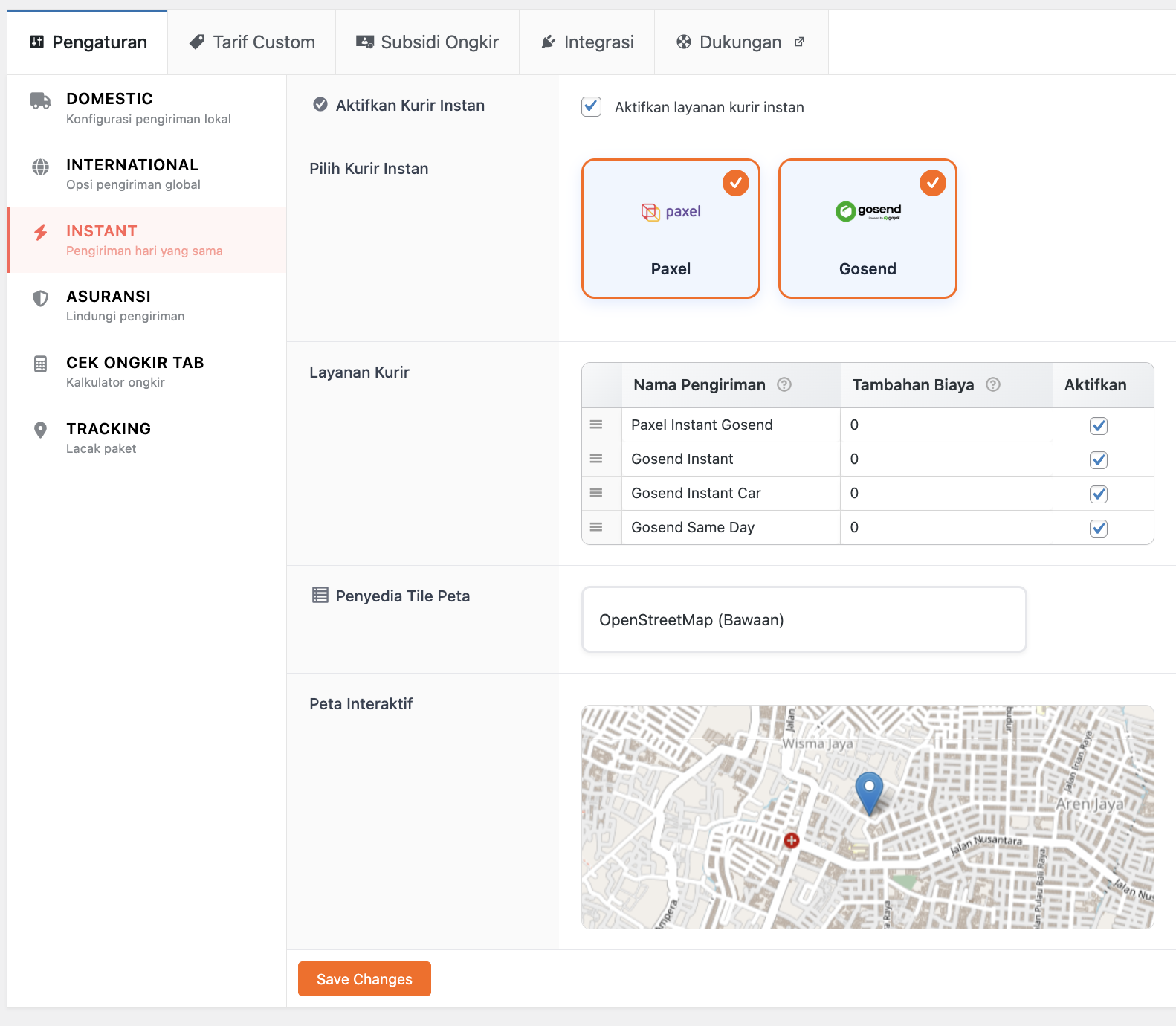1176x1026 pixels.
Task: Uncheck Aktifkan layanan kurir instan checkbox
Action: tap(592, 106)
